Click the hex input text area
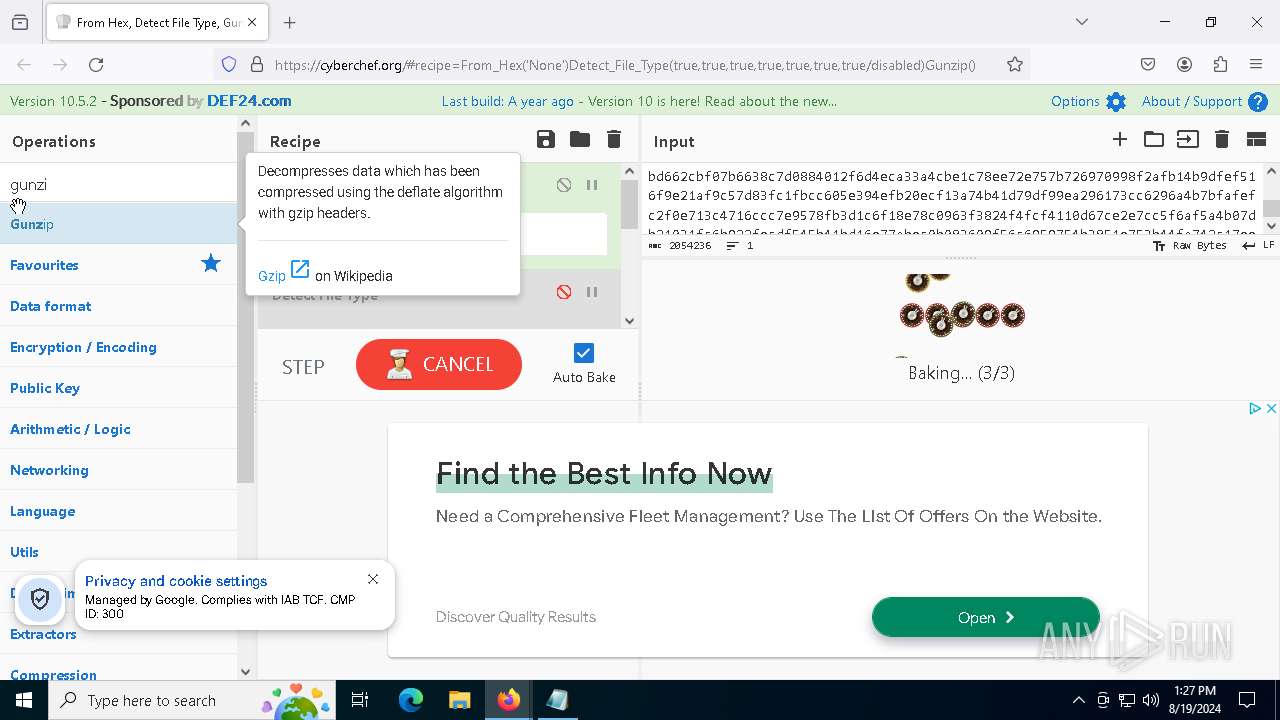Viewport: 1280px width, 720px height. tap(952, 200)
